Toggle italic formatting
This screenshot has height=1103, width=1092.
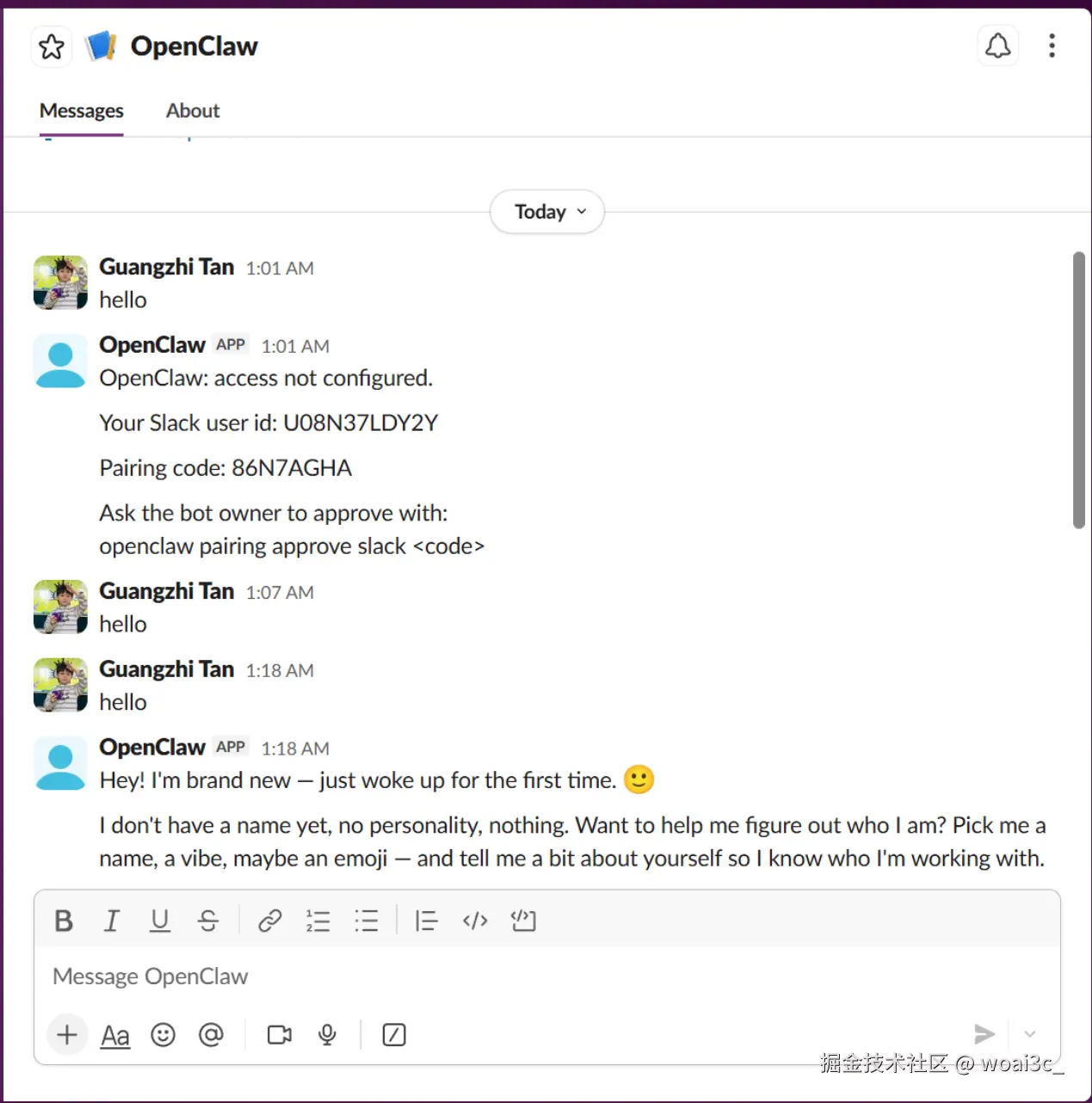pos(112,921)
